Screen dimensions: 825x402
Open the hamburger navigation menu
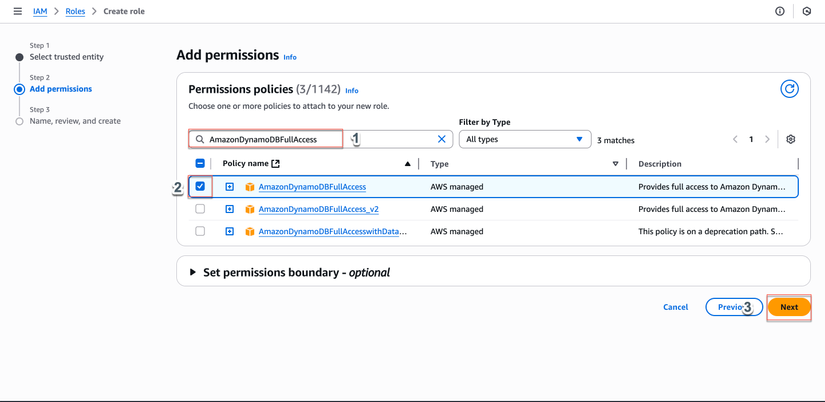17,11
